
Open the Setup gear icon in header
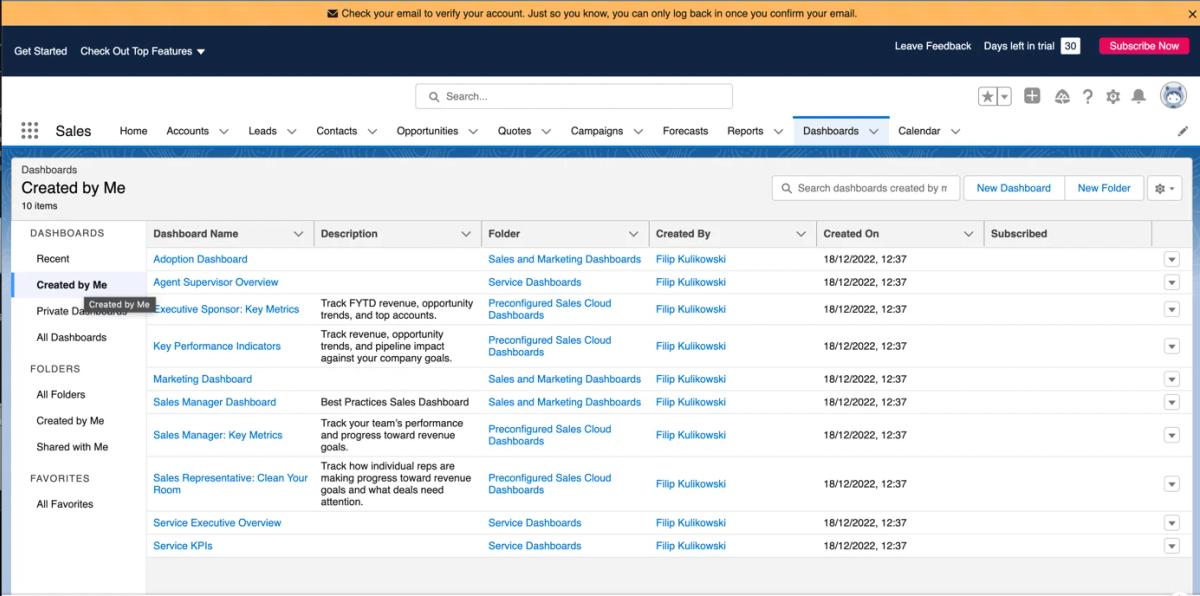(1113, 97)
